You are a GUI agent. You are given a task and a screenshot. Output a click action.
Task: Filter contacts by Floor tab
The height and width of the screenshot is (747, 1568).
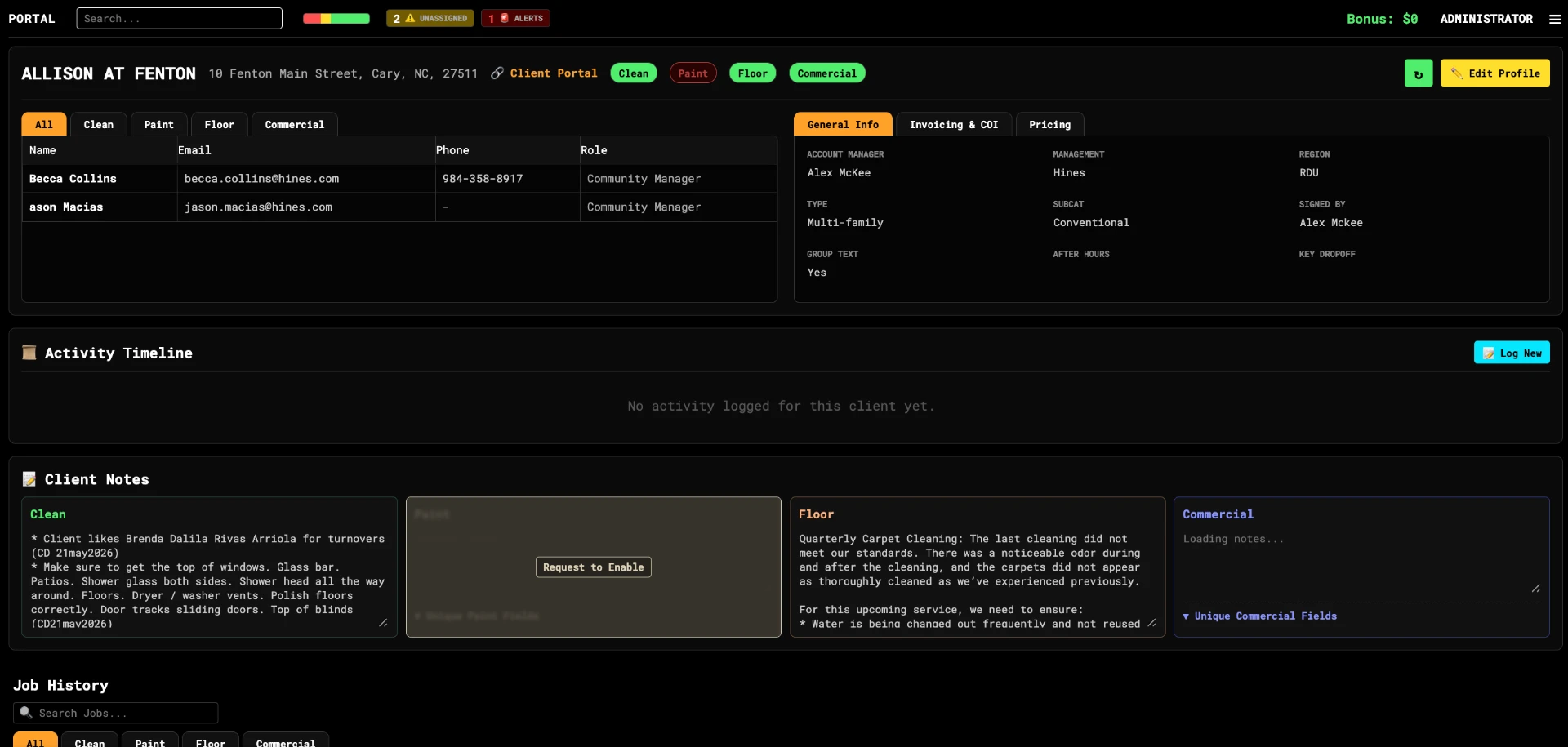click(219, 124)
